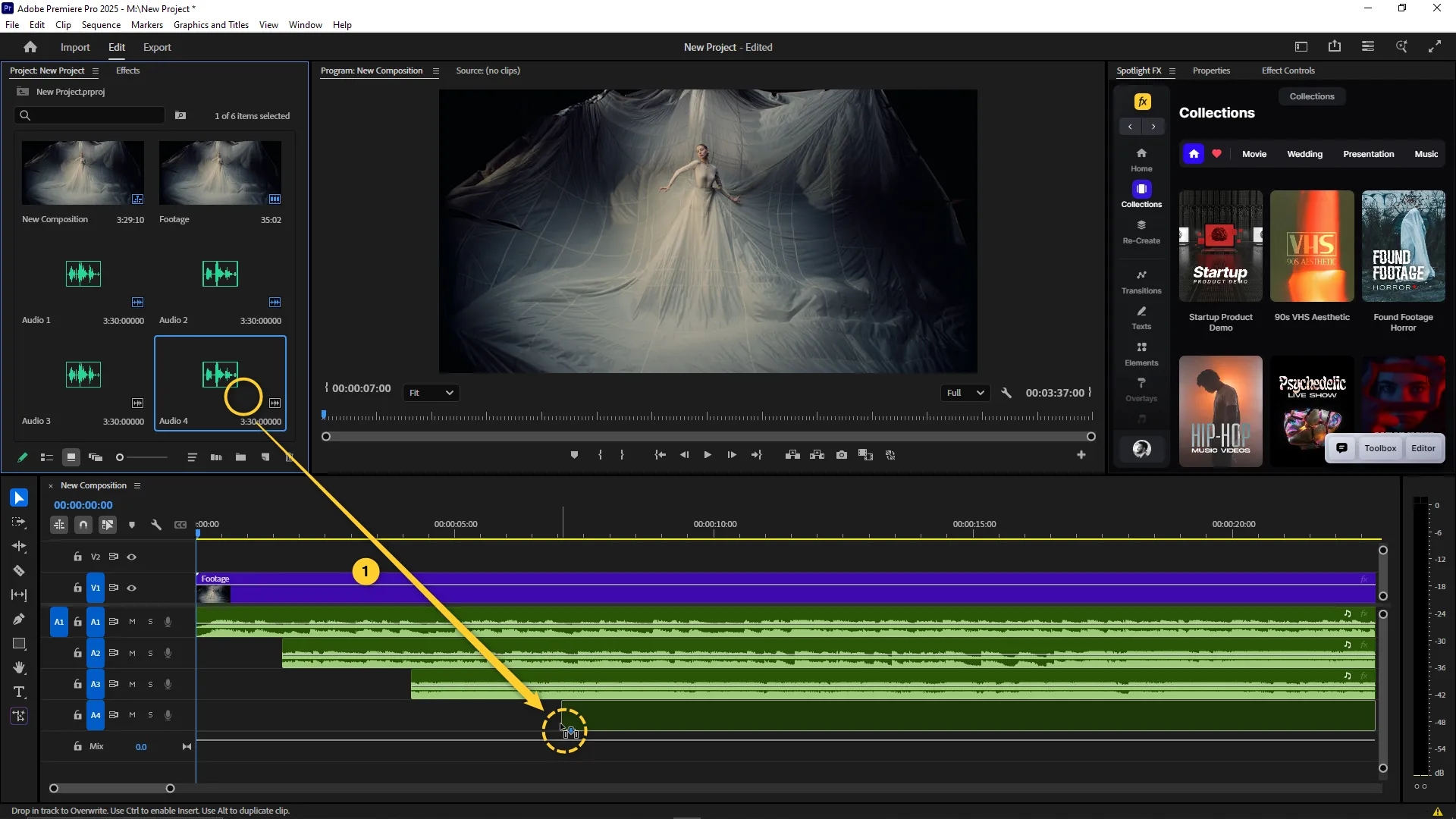Select the Rectangle tool
The image size is (1456, 819).
coord(19,644)
